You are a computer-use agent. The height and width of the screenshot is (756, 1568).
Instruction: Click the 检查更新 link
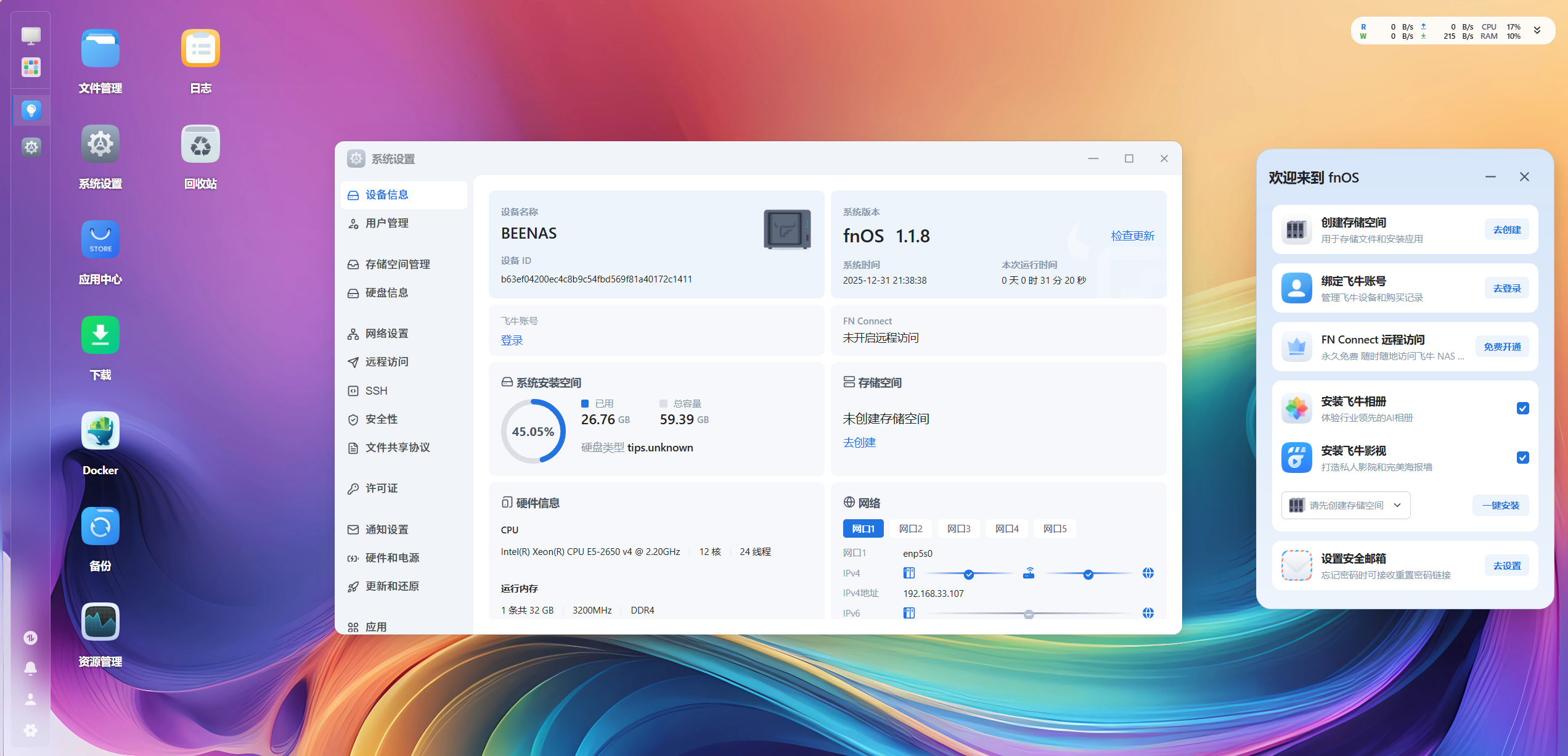pos(1132,236)
